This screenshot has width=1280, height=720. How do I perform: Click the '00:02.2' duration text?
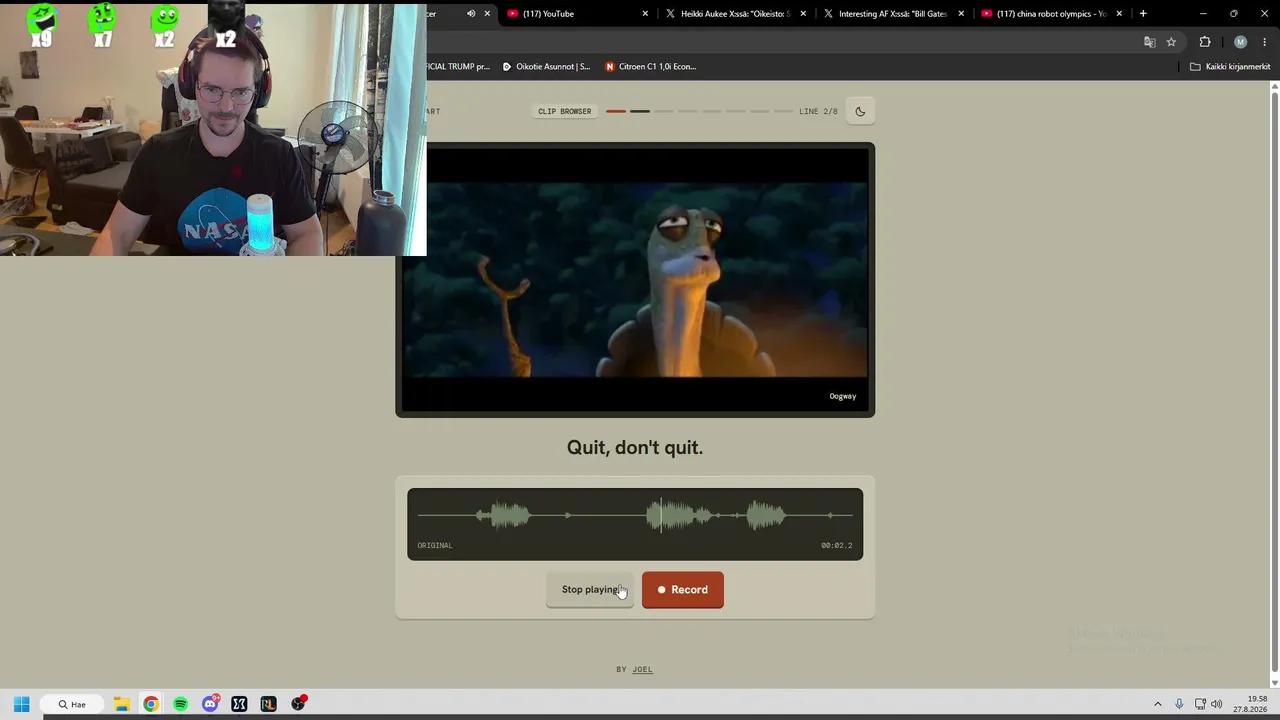click(x=837, y=545)
